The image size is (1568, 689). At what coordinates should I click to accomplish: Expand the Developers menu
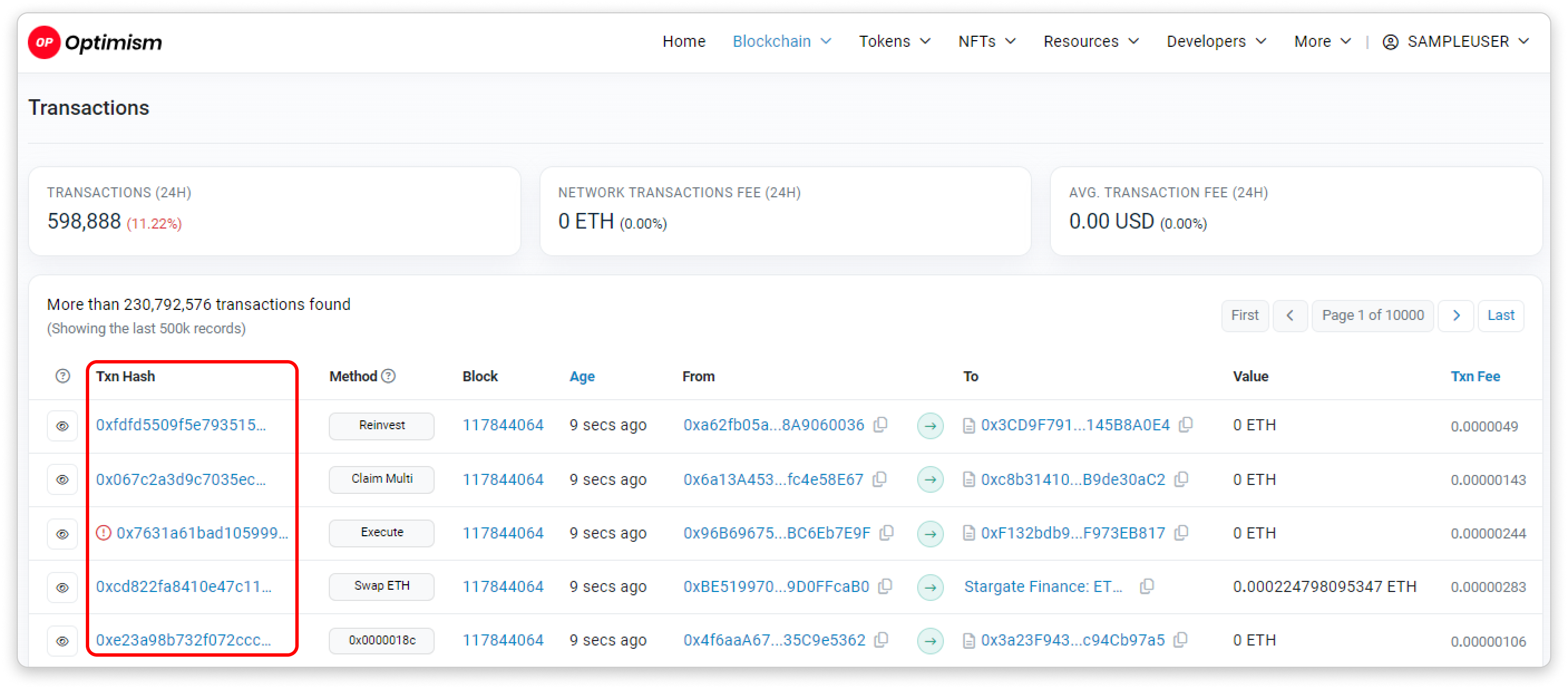pos(1216,41)
